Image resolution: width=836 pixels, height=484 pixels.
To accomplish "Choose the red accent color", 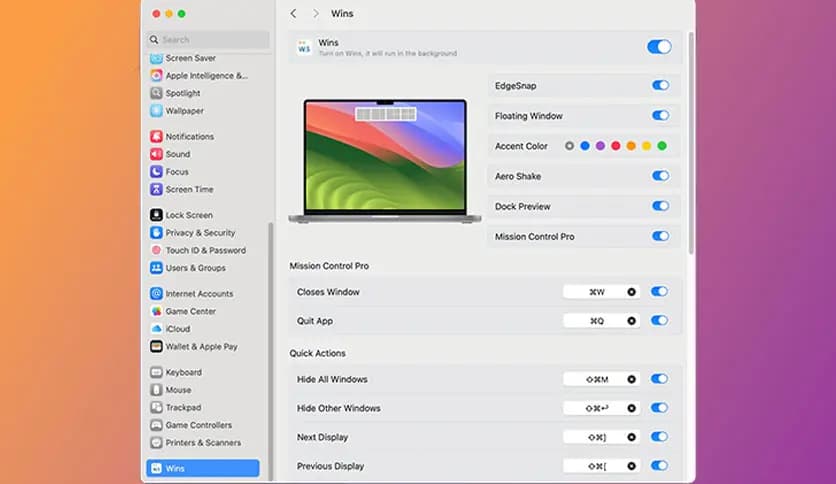I will coord(616,146).
